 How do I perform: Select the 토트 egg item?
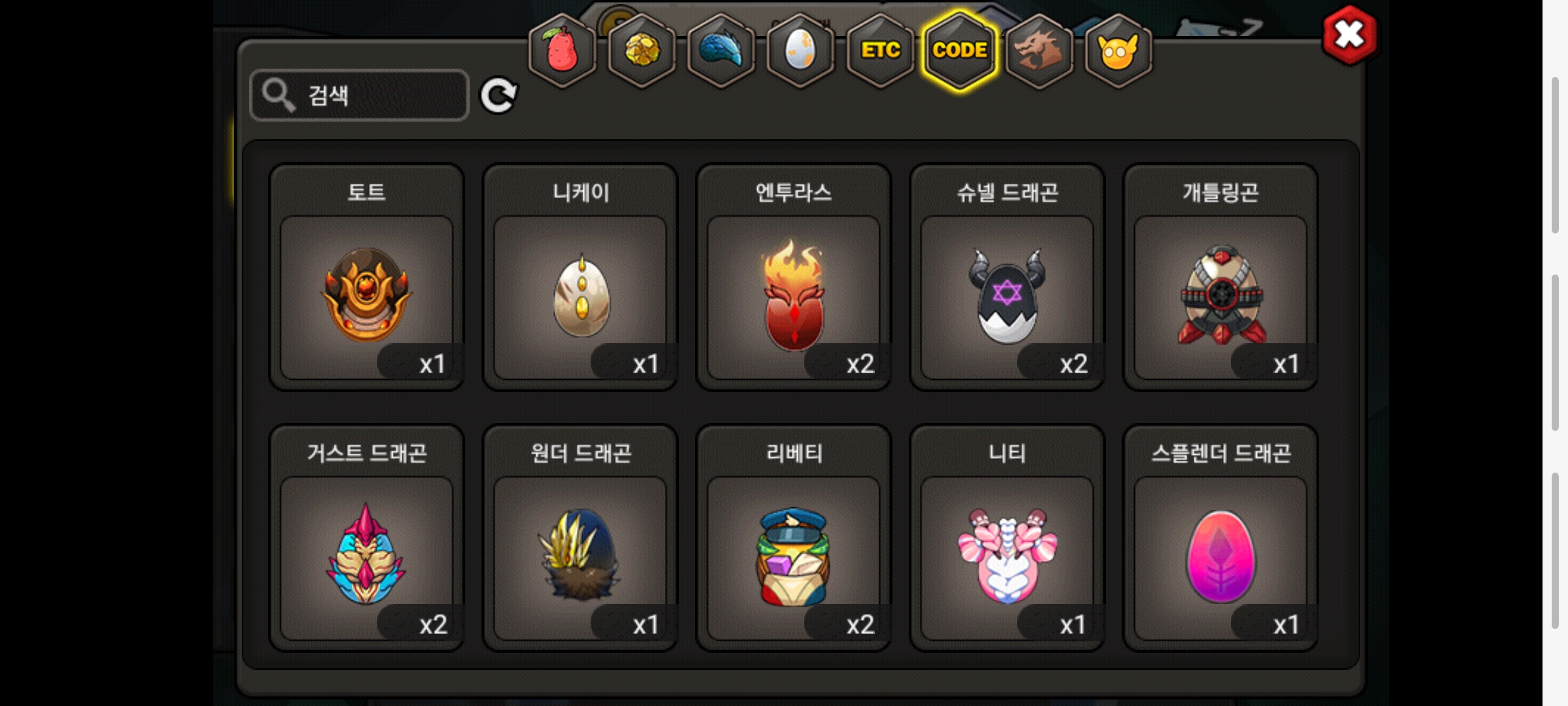click(x=367, y=277)
